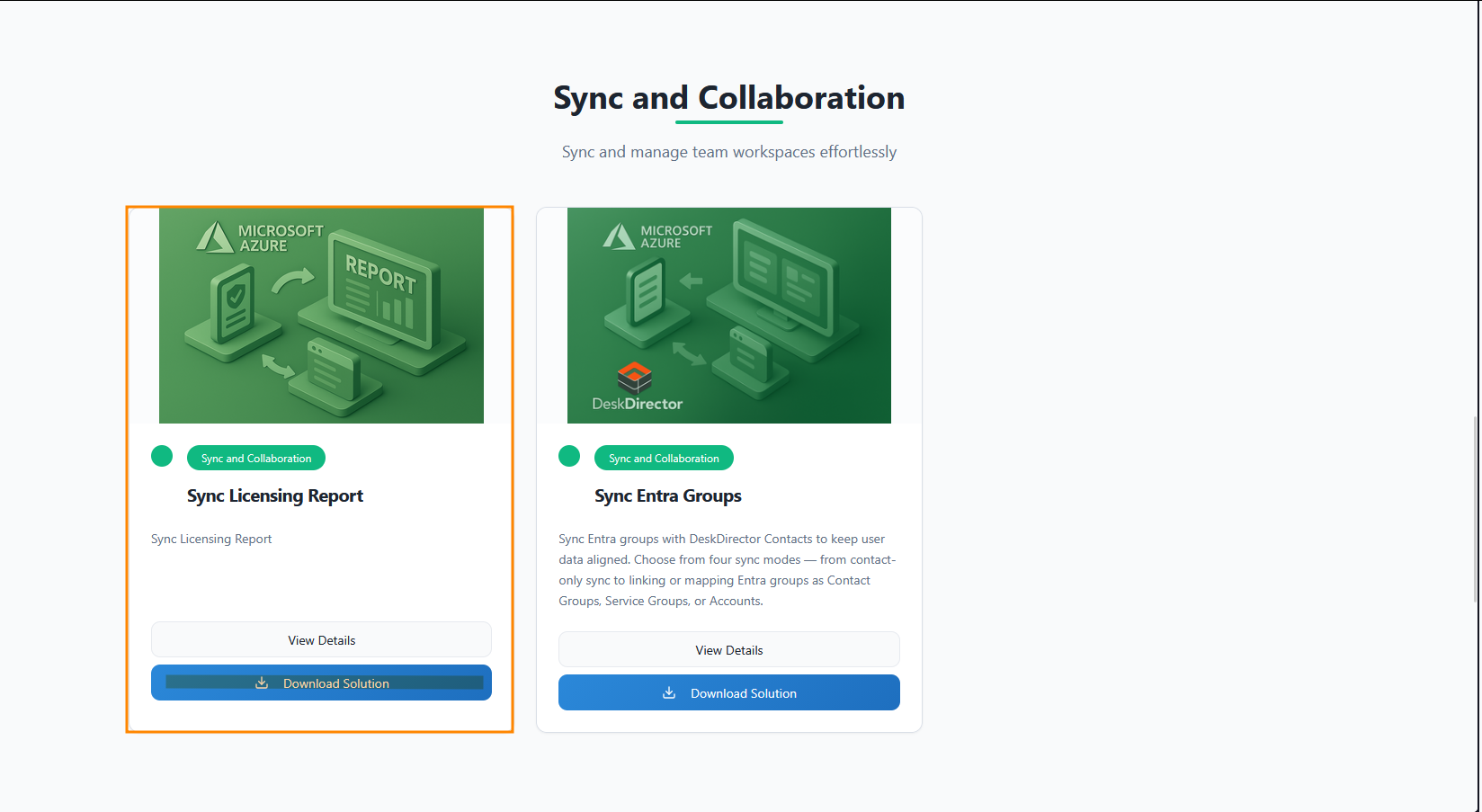This screenshot has width=1482, height=812.
Task: Click the green status dot on Sync Licensing Report
Action: click(162, 456)
